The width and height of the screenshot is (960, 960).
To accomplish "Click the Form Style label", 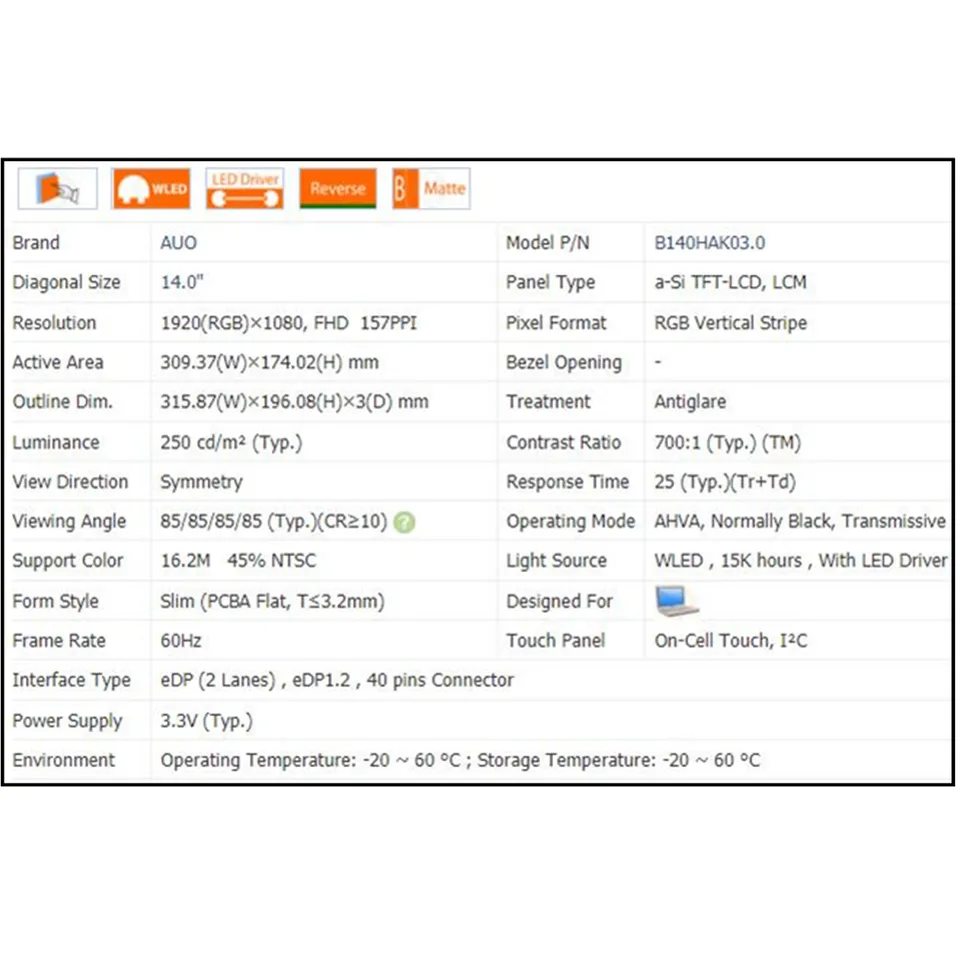I will click(x=56, y=601).
